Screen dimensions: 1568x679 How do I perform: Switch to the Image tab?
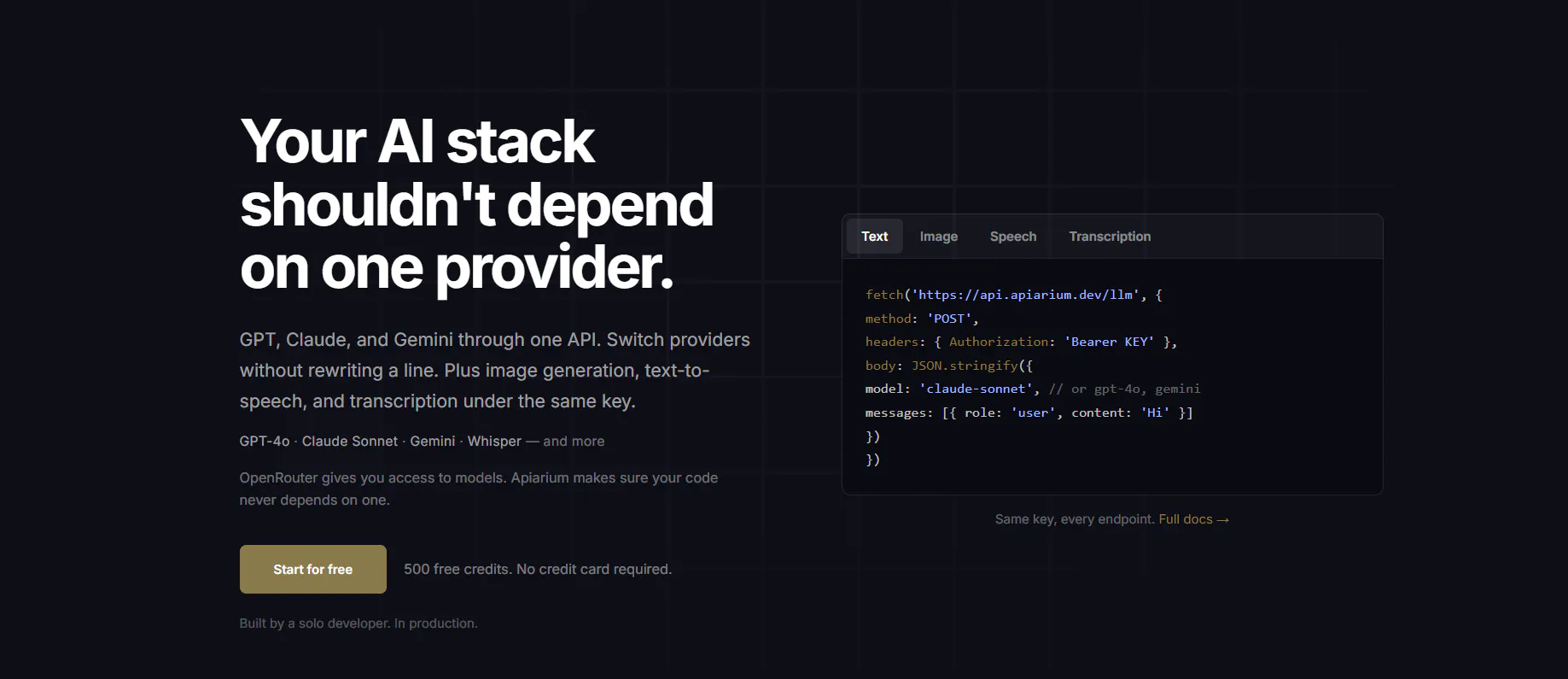coord(938,237)
